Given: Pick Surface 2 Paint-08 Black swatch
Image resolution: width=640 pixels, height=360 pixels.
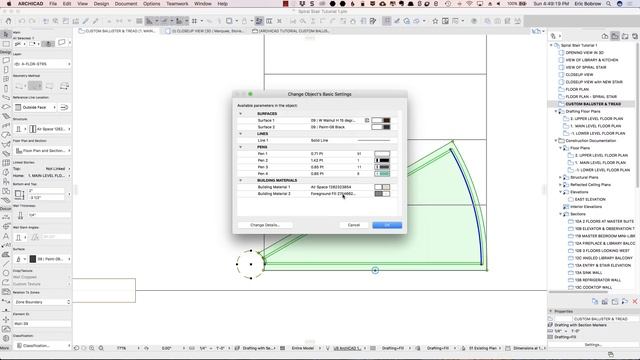Looking at the screenshot, I should pyautogui.click(x=381, y=127).
